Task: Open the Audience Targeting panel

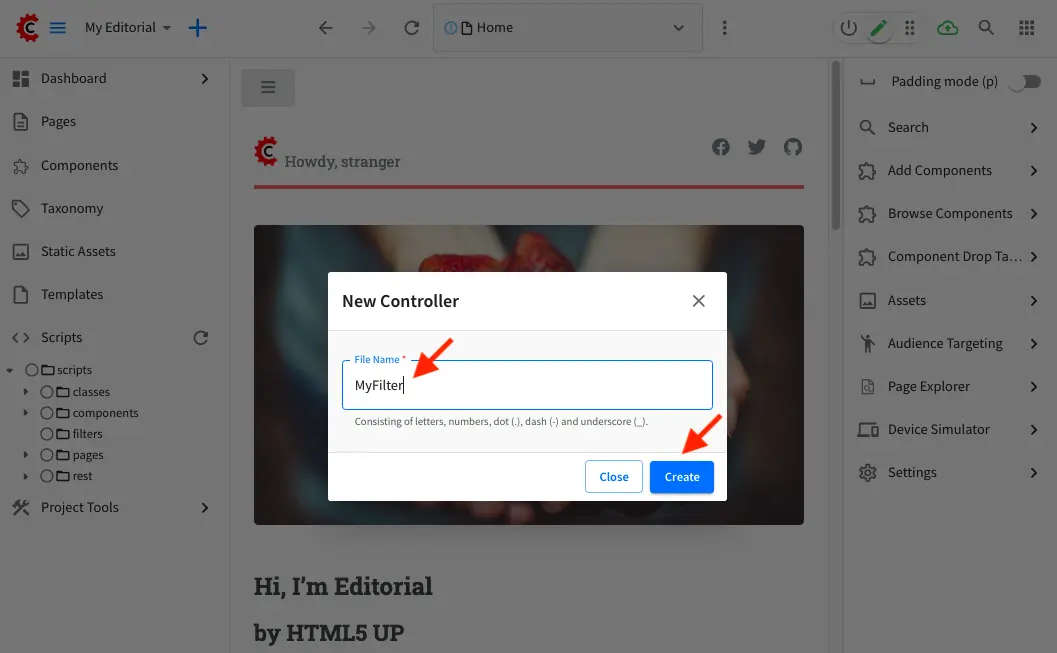Action: [949, 344]
